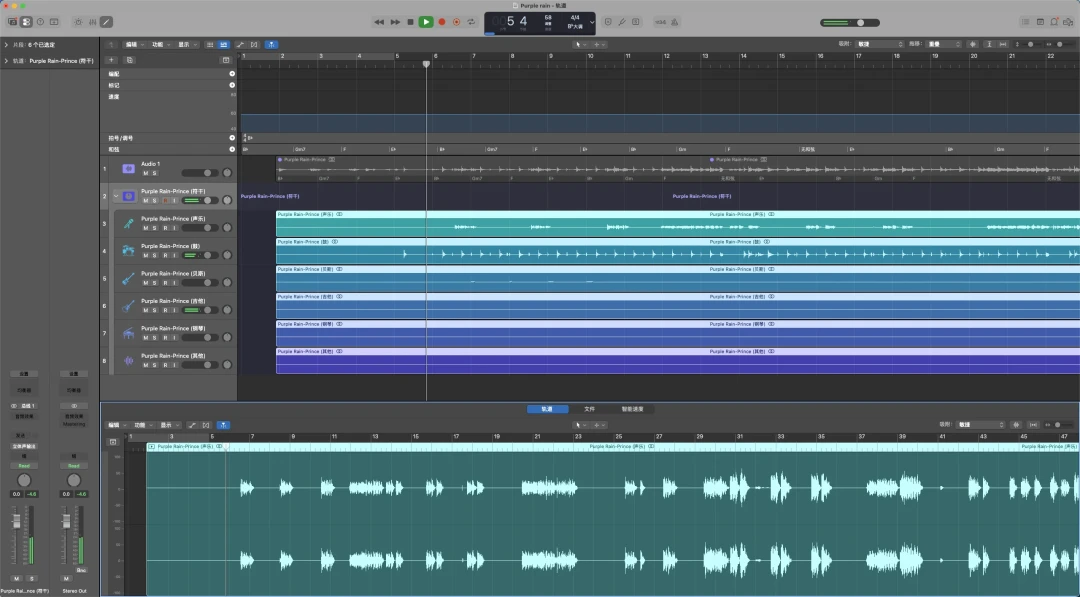Mute the vocals track 3
Image resolution: width=1080 pixels, height=597 pixels.
[145, 228]
